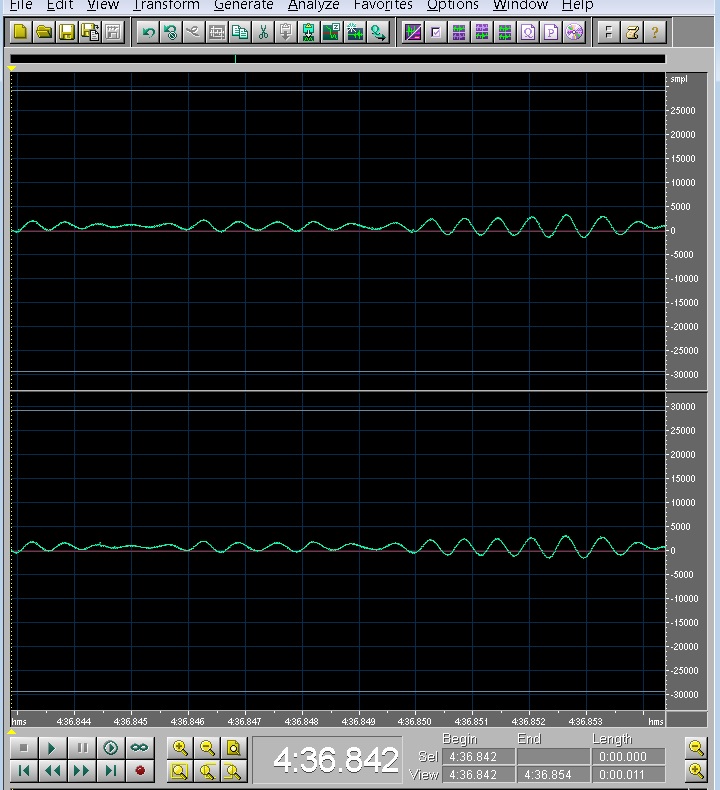Start recording with the red Record button
This screenshot has width=720, height=790.
click(140, 770)
